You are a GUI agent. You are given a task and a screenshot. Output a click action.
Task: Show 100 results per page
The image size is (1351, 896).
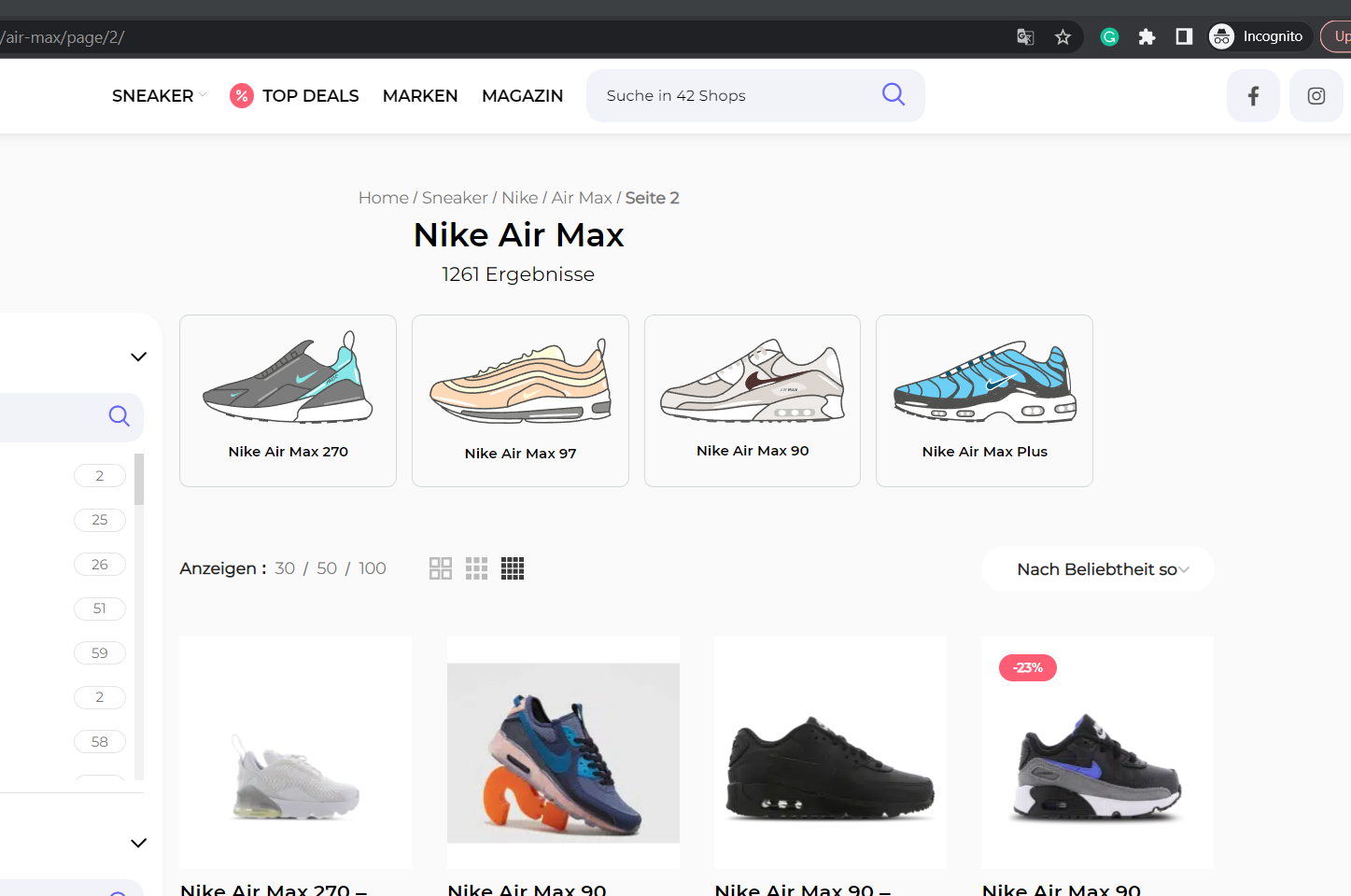tap(373, 568)
